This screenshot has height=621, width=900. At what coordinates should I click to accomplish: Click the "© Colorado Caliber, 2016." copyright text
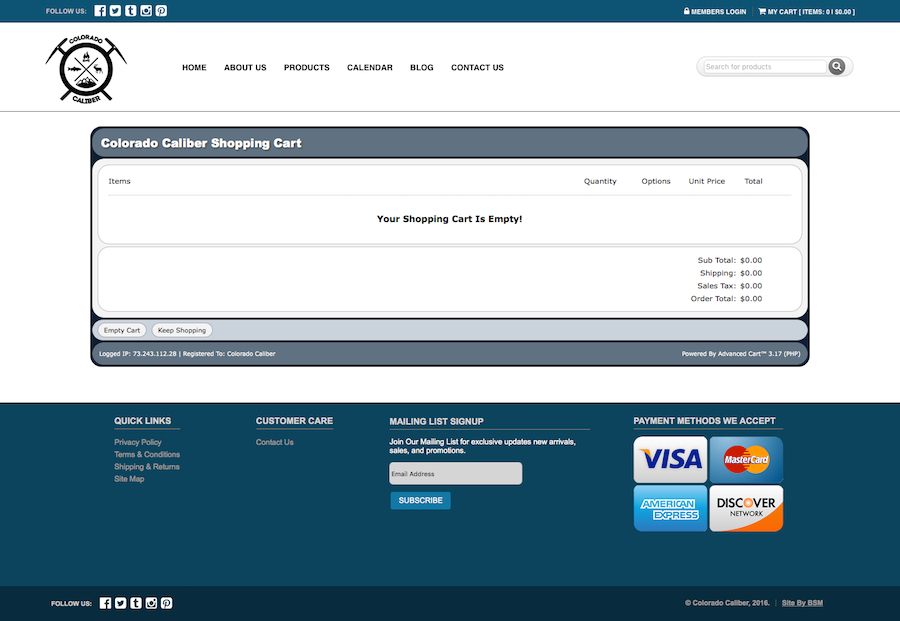point(727,603)
